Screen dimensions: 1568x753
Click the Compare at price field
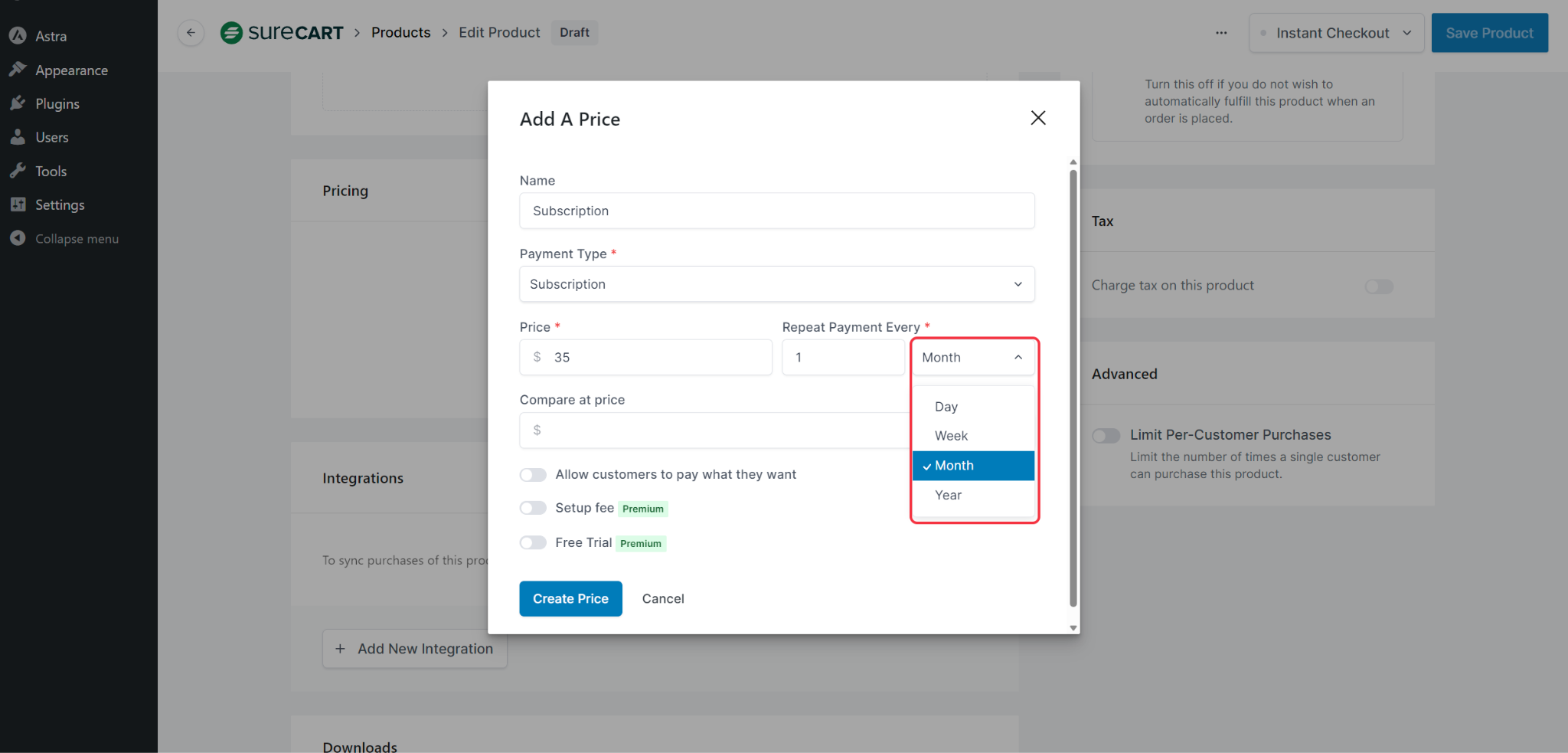click(714, 431)
